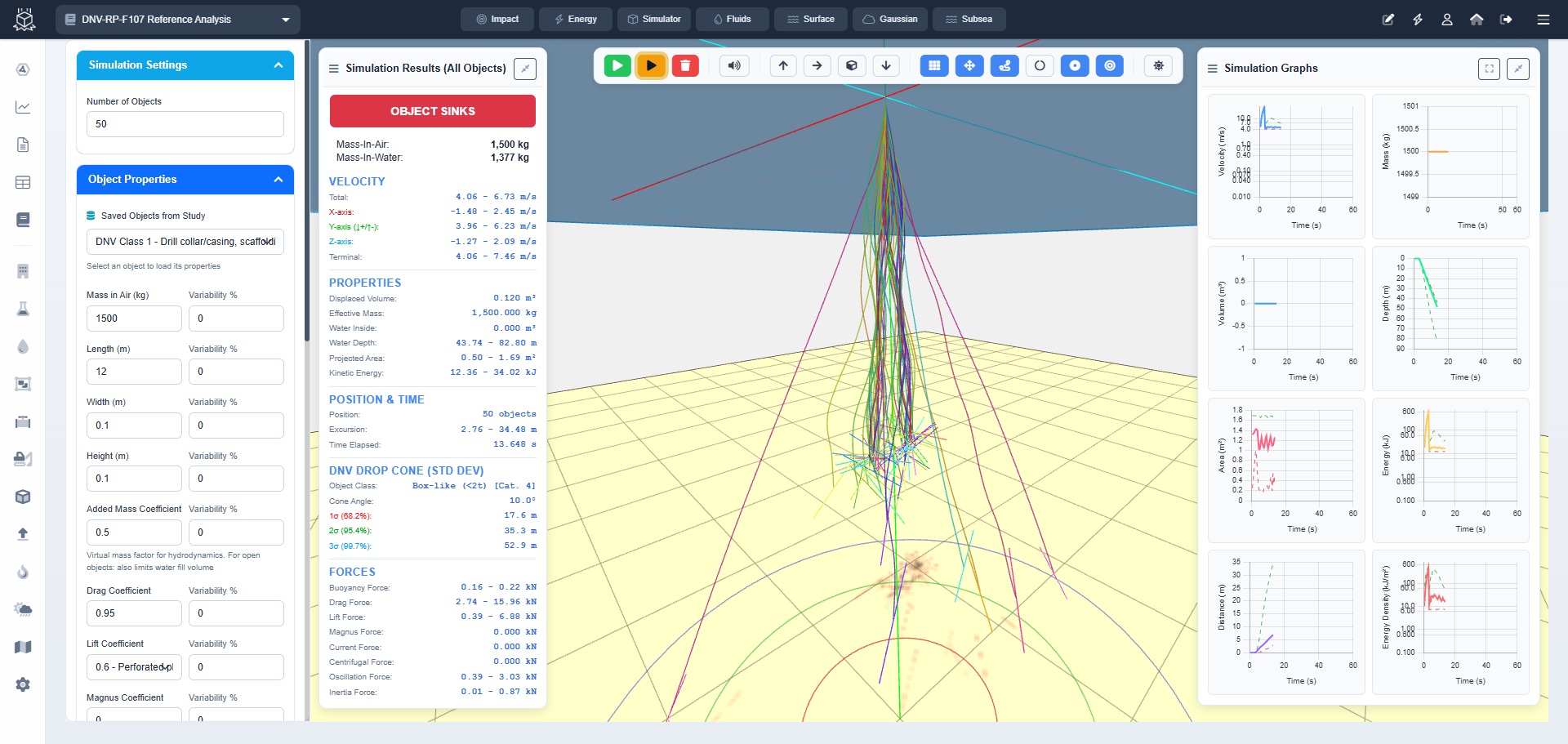Mute simulation sound with the speaker icon

pos(733,65)
